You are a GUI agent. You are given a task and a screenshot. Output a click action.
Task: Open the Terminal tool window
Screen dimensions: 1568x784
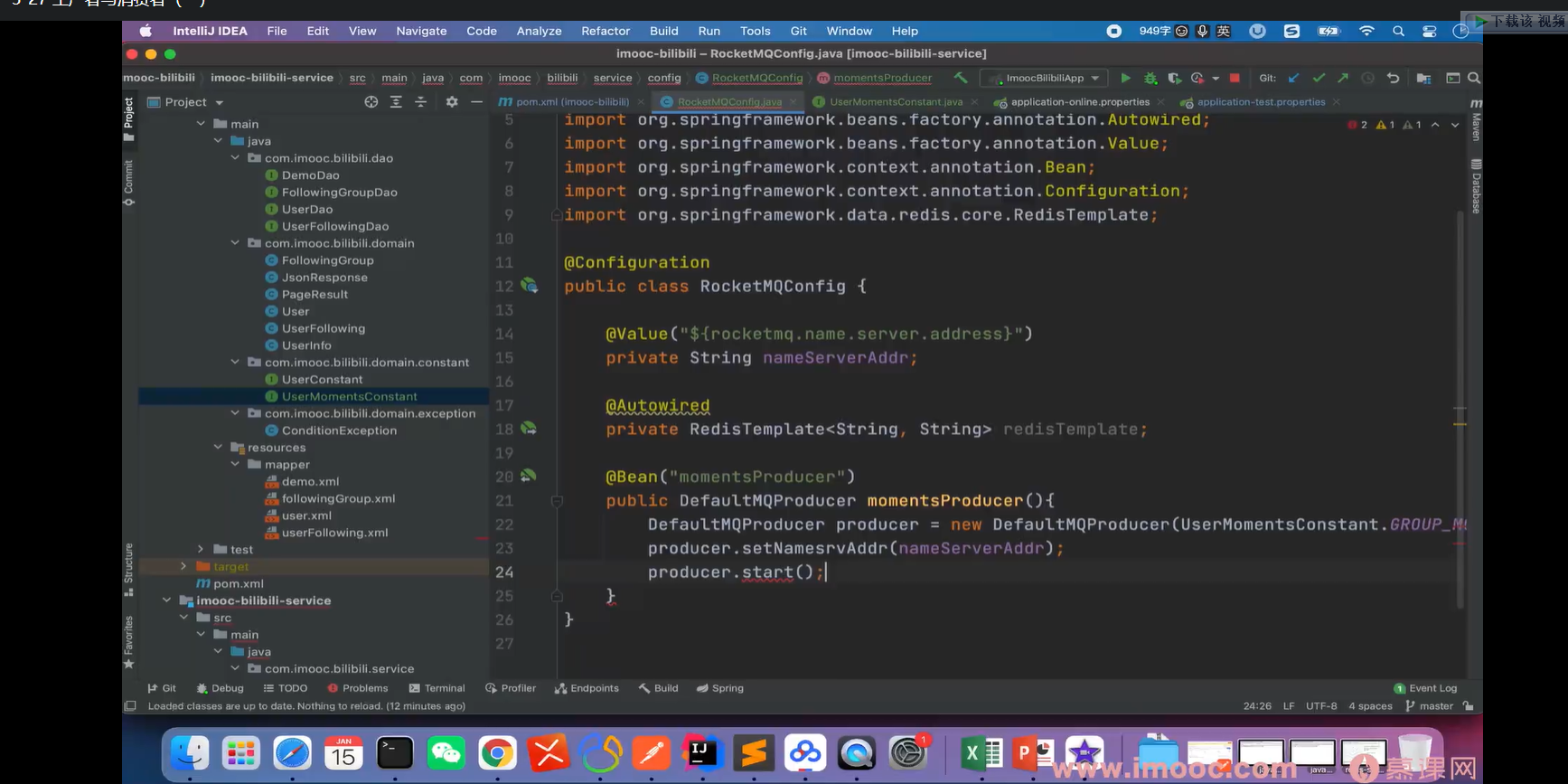tap(437, 688)
